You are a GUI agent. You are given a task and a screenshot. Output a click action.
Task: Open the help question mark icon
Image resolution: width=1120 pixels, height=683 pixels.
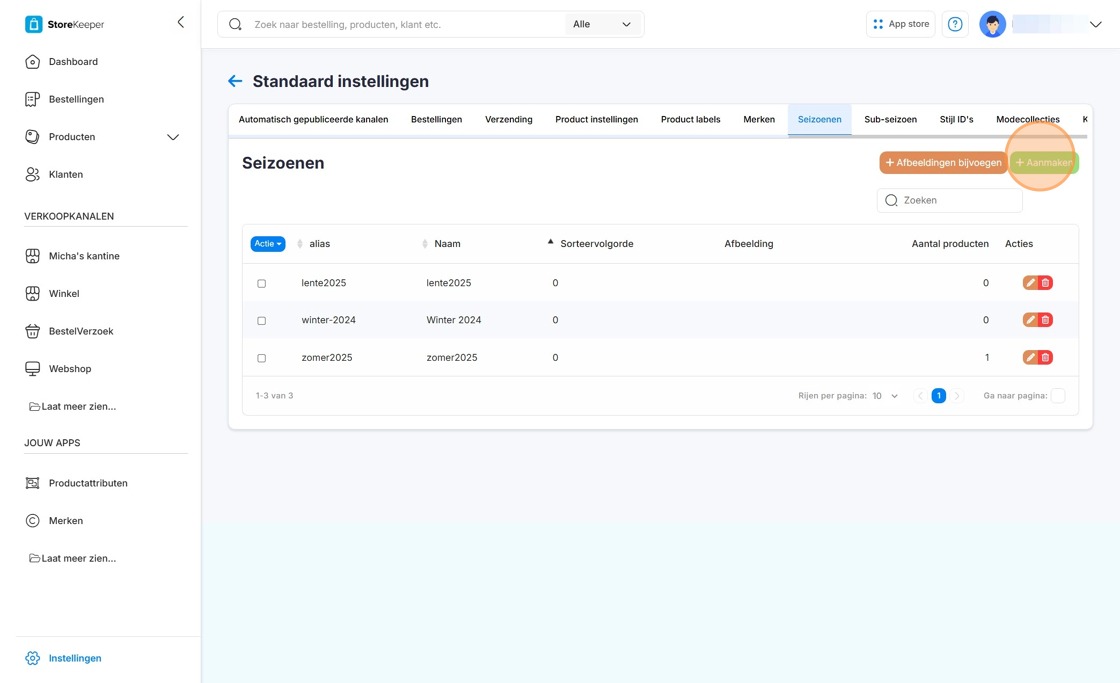955,24
